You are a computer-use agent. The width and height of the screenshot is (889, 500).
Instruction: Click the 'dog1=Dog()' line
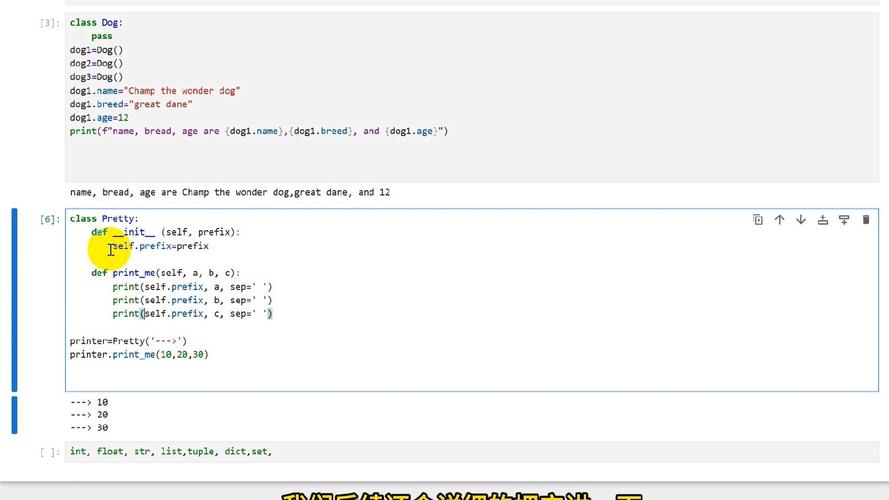pos(96,50)
